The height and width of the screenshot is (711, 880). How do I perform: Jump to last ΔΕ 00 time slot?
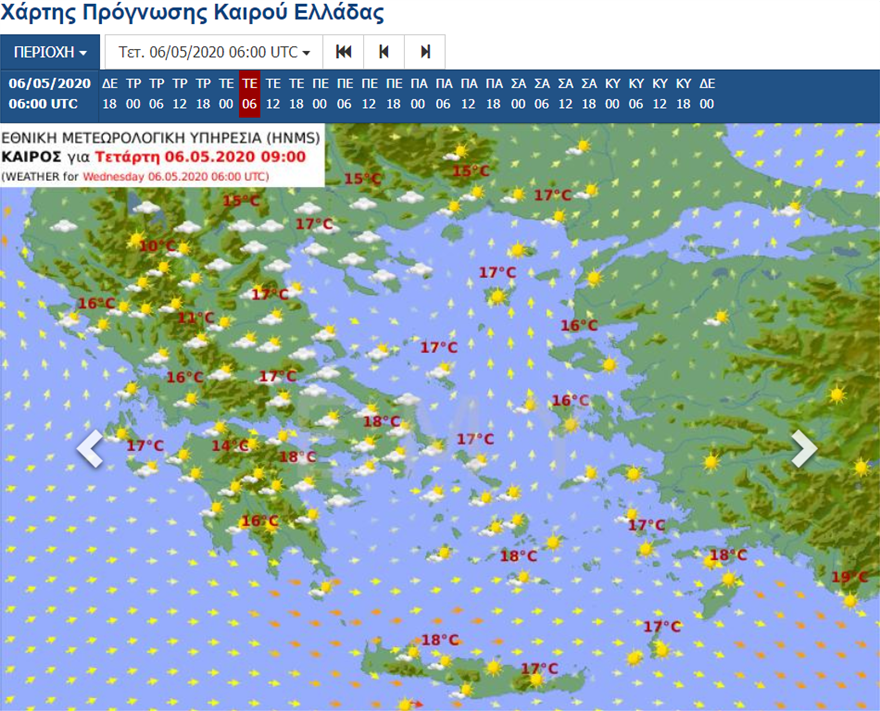(707, 93)
